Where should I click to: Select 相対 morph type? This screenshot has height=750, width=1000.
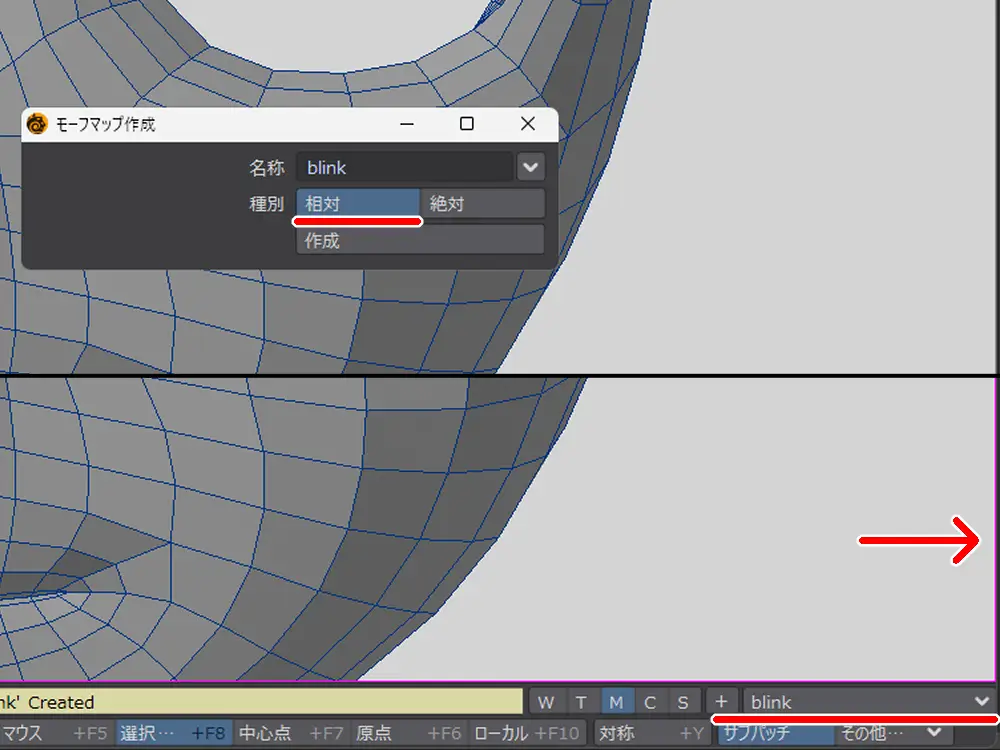(x=358, y=203)
